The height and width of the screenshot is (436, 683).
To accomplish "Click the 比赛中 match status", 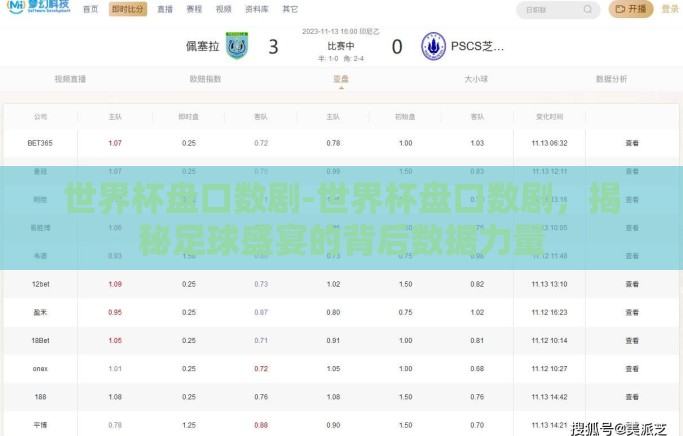I will [341, 46].
